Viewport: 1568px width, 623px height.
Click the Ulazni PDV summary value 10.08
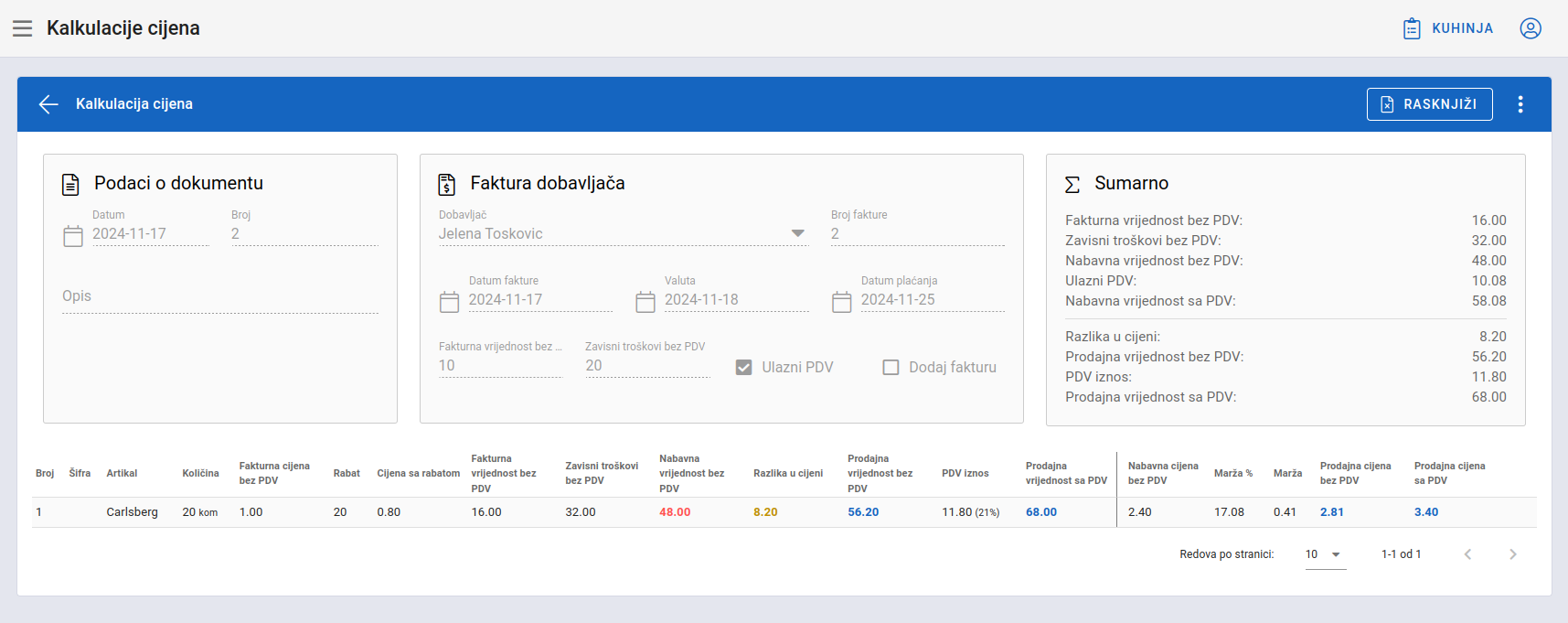1489,281
